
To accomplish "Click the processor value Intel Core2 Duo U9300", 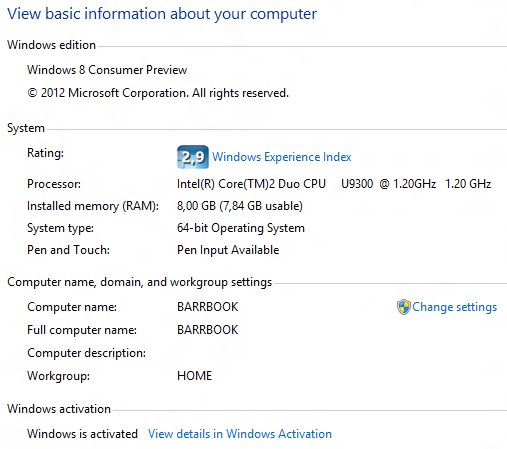I will tap(334, 184).
